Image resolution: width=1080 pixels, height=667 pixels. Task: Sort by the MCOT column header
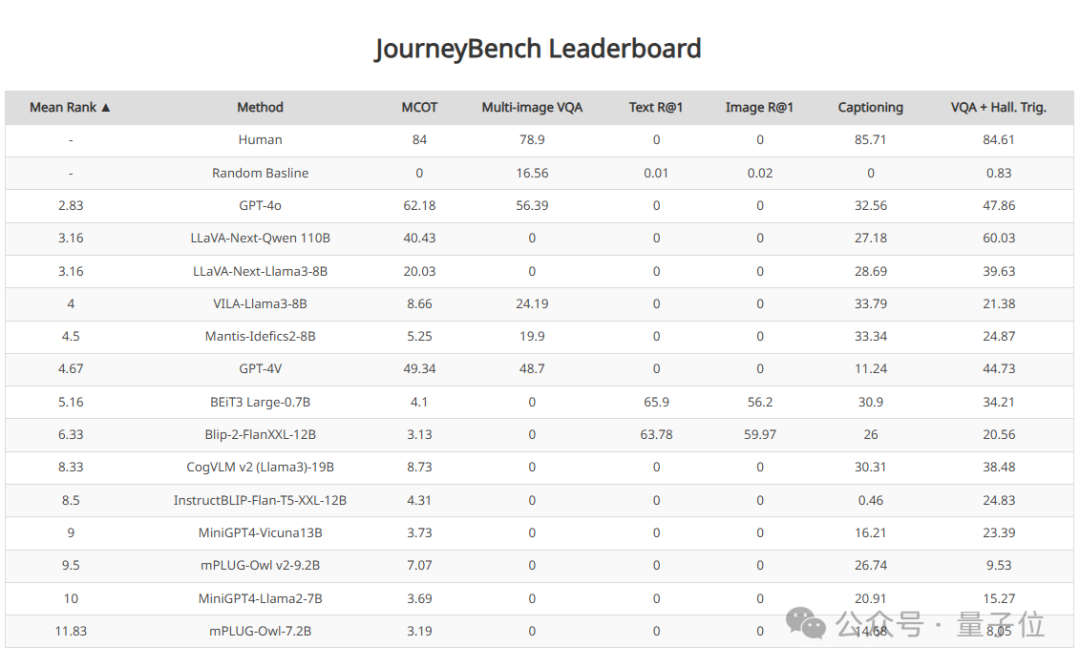coord(419,107)
